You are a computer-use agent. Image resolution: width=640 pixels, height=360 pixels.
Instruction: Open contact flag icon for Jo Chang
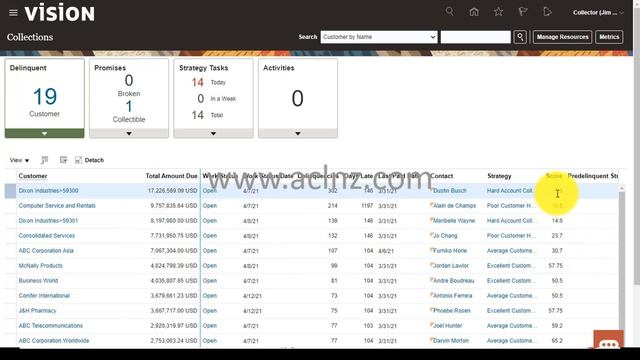coord(431,235)
